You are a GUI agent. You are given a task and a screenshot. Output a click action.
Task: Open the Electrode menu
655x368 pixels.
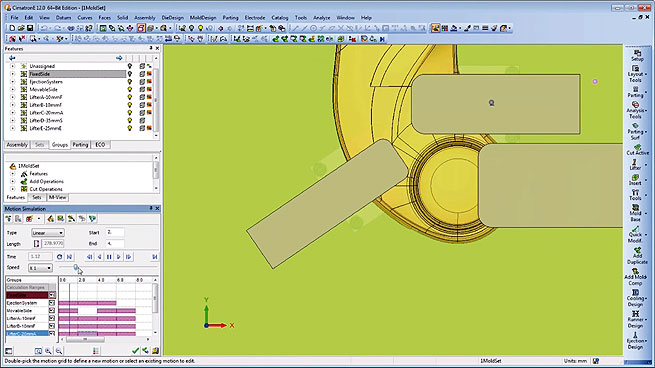click(x=255, y=18)
